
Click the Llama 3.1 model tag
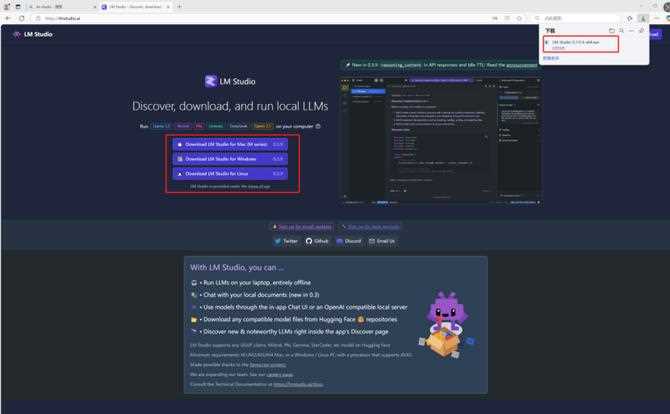[162, 126]
